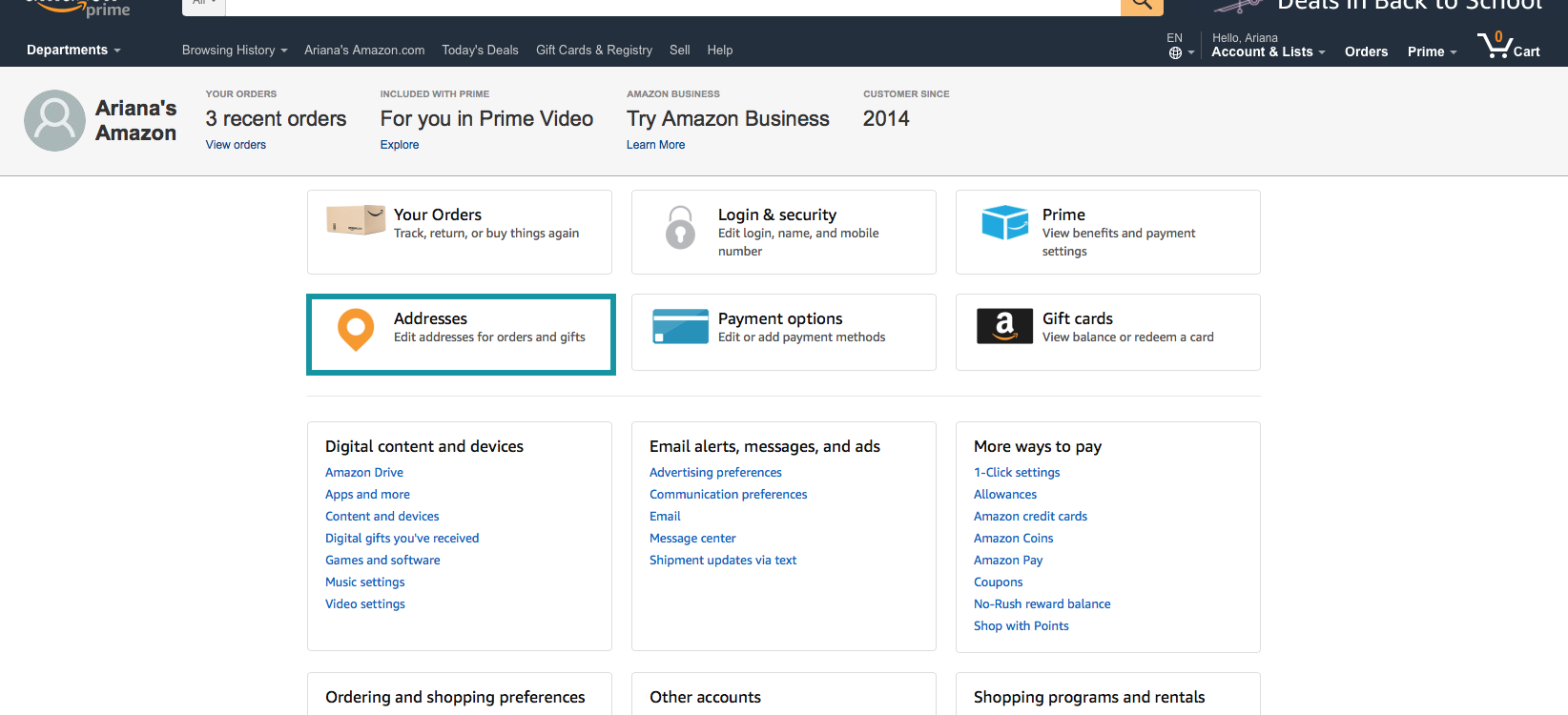This screenshot has height=715, width=1568.
Task: Open the Prime card title
Action: [1063, 214]
